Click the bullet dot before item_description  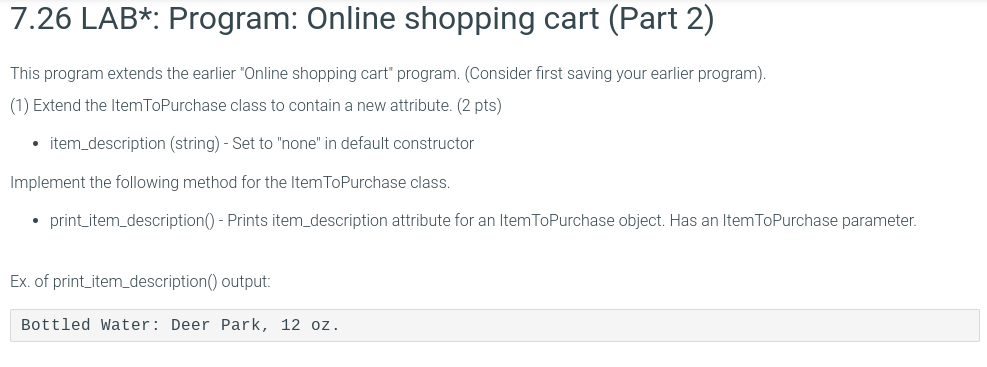click(x=36, y=144)
